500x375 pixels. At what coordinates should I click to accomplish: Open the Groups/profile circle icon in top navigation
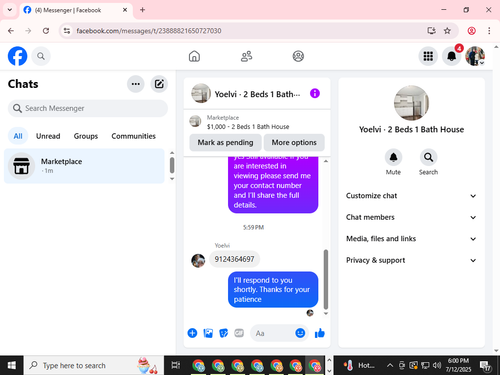coord(298,56)
